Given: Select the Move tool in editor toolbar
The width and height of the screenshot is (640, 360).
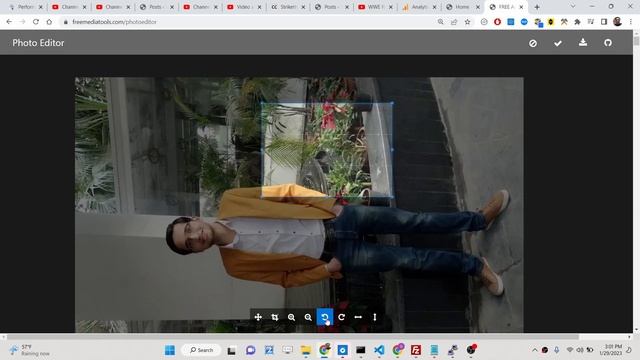Looking at the screenshot, I should coord(258,317).
